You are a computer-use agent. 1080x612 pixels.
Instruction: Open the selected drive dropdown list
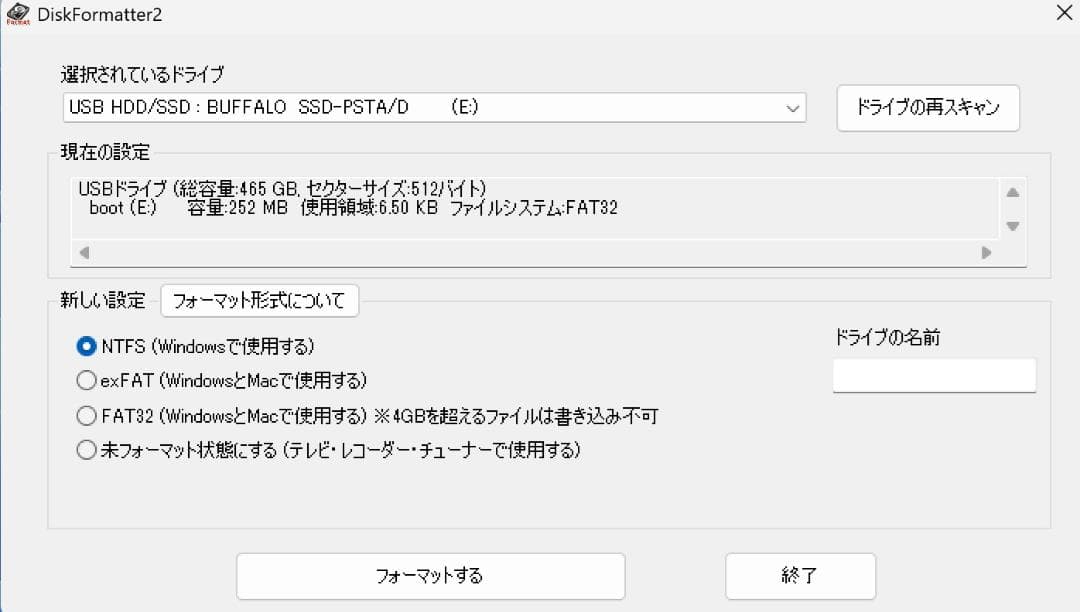coord(434,107)
